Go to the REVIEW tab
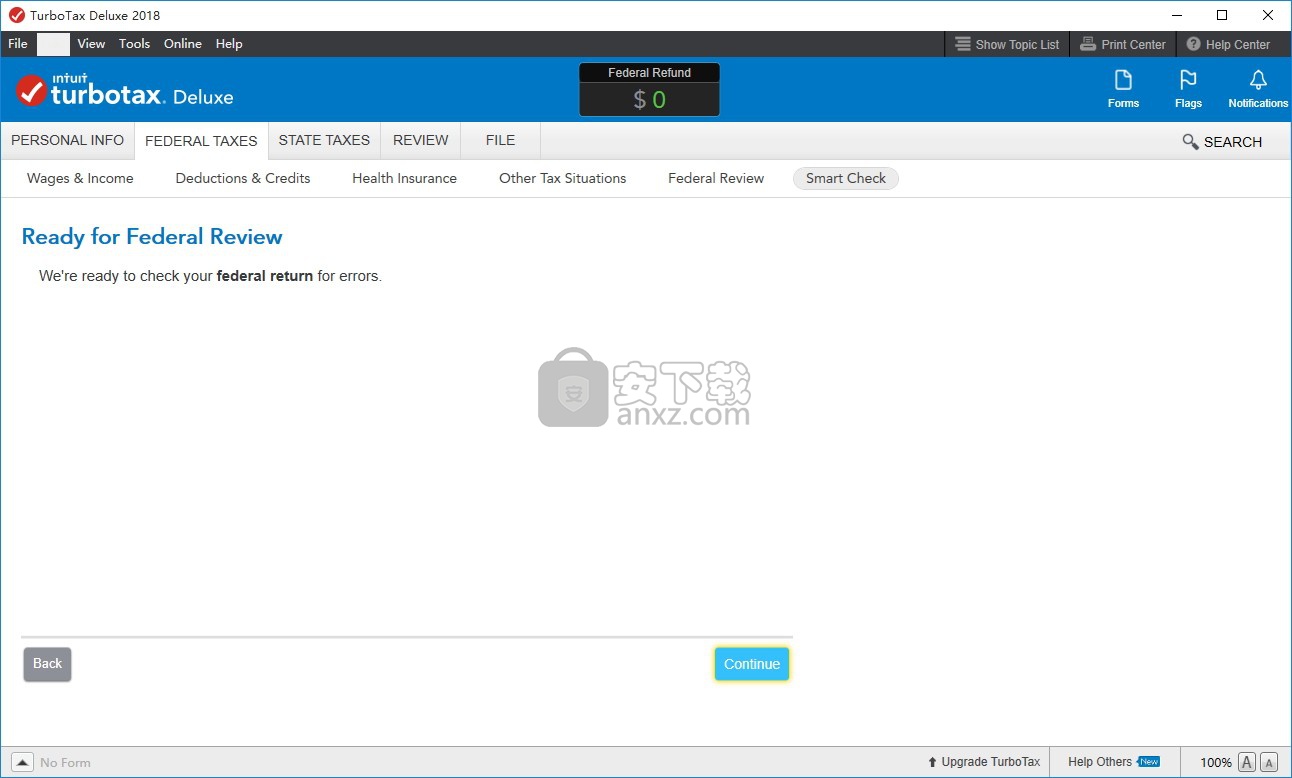 pos(421,141)
